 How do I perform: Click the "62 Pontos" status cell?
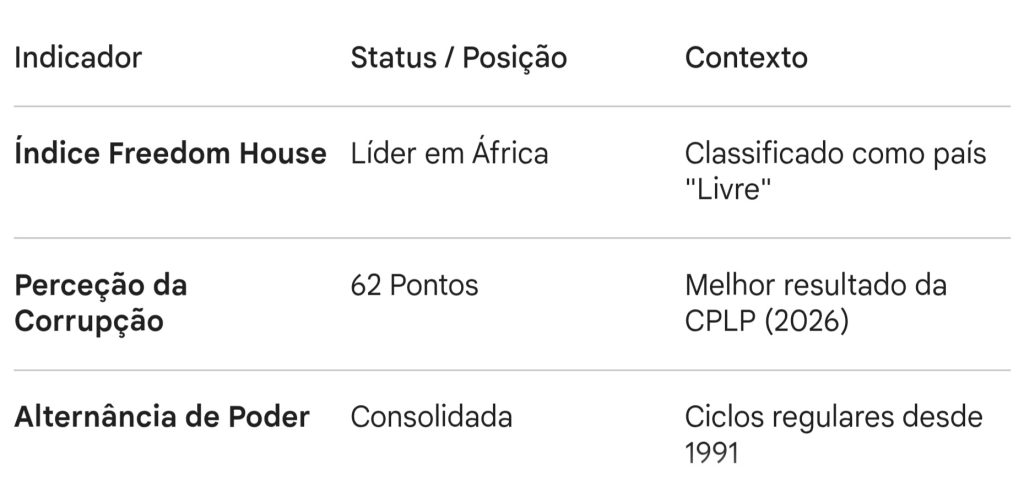(x=414, y=286)
